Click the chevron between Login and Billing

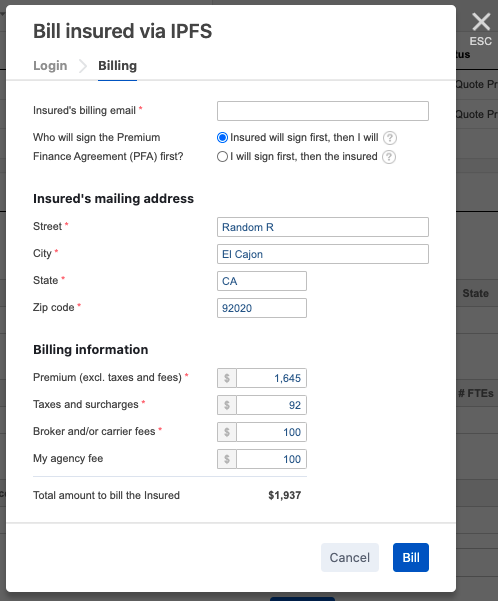point(82,66)
